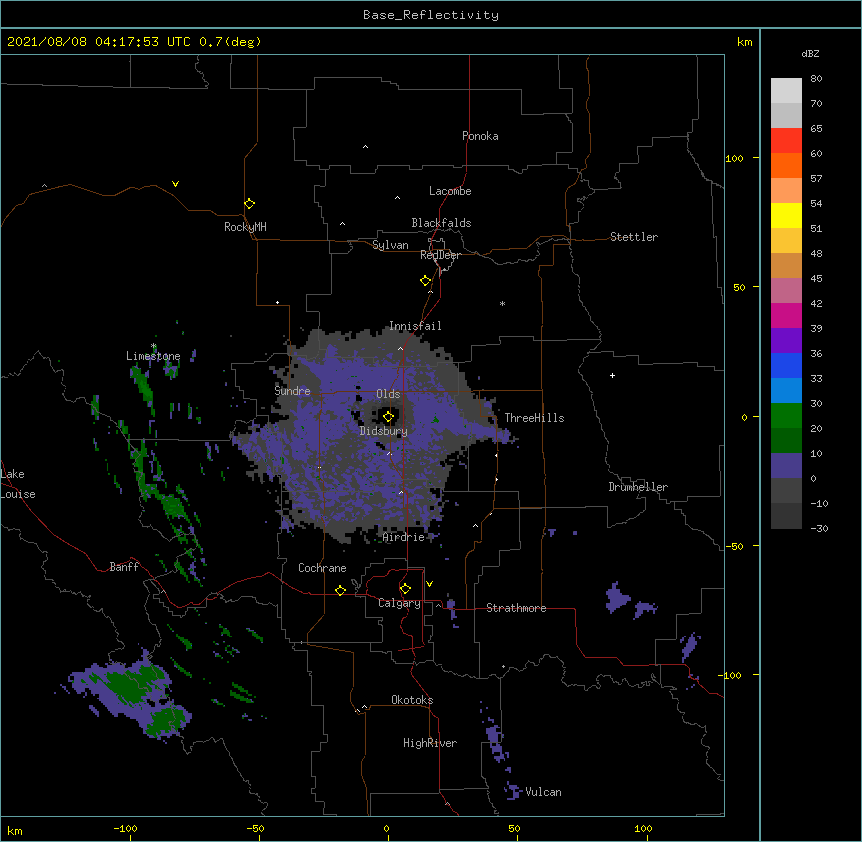Click the Drumheller label
Viewport: 862px width, 842px height.
[x=638, y=487]
